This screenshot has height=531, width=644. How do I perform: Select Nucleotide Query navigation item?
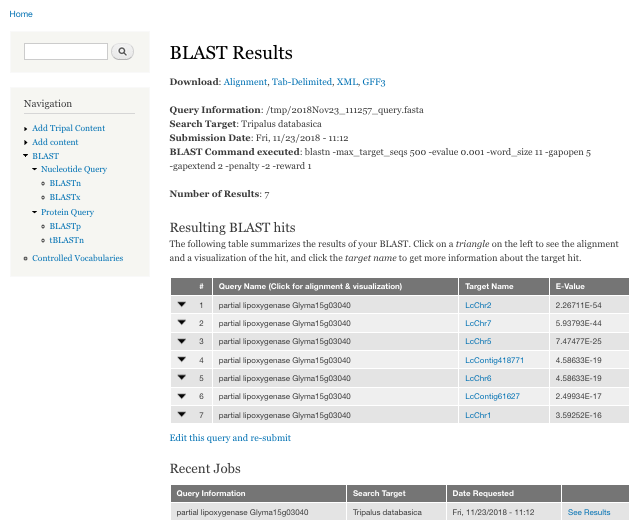coord(74,169)
